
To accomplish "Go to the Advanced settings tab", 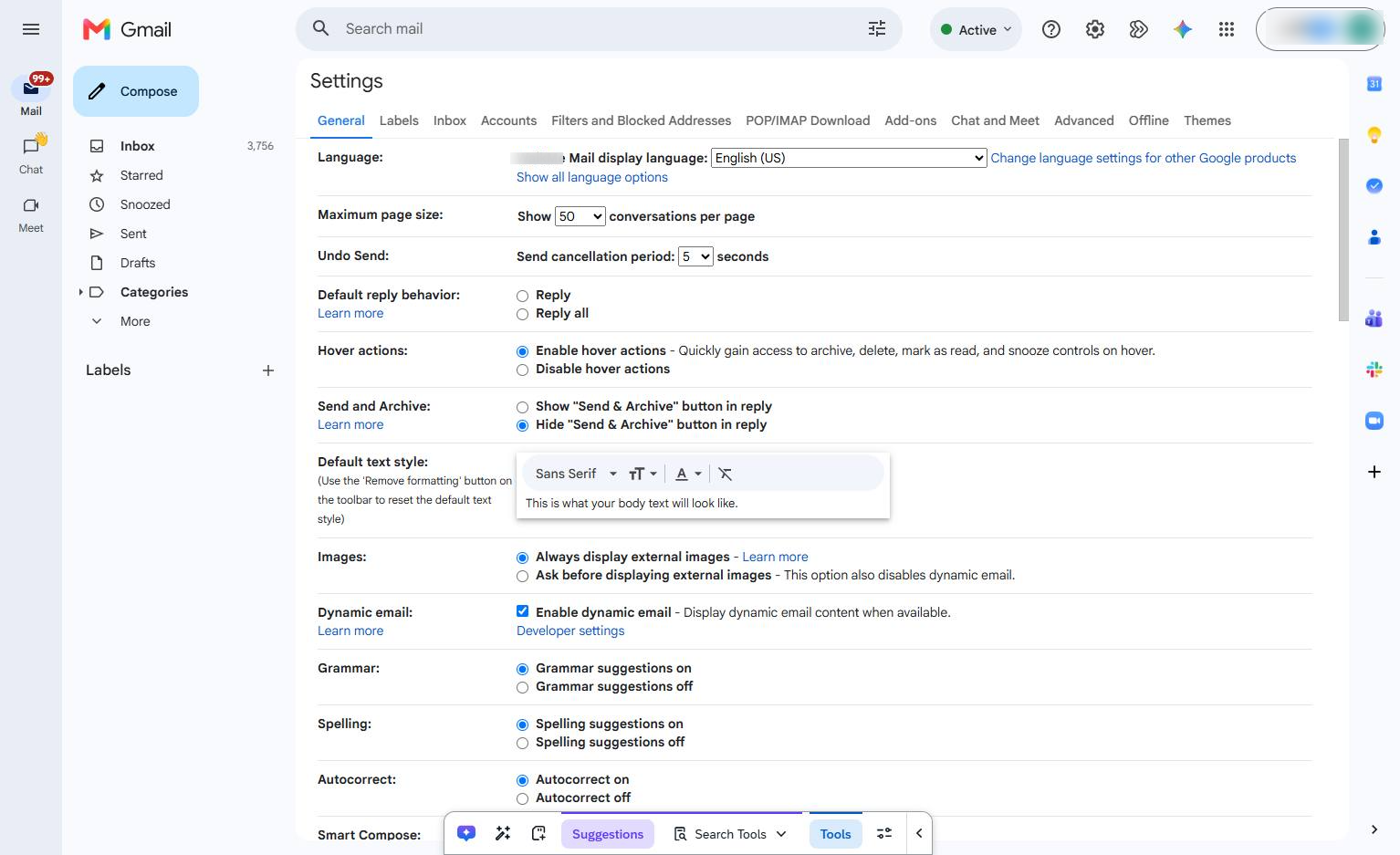I will coord(1083,120).
